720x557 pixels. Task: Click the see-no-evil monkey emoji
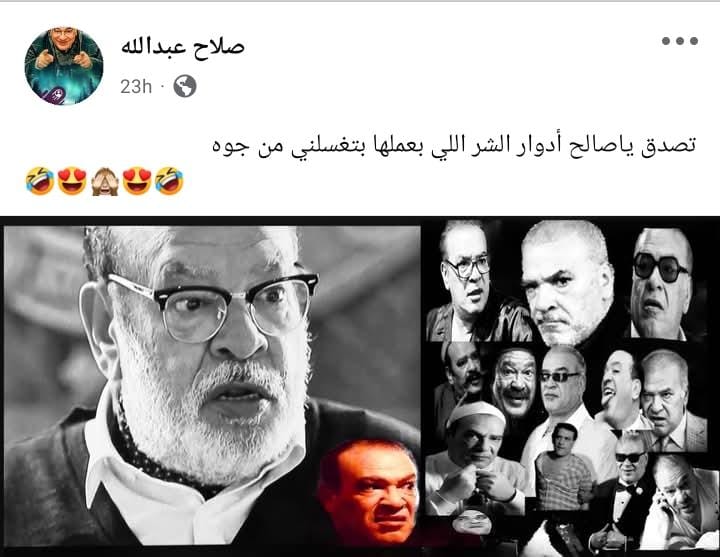(x=105, y=181)
